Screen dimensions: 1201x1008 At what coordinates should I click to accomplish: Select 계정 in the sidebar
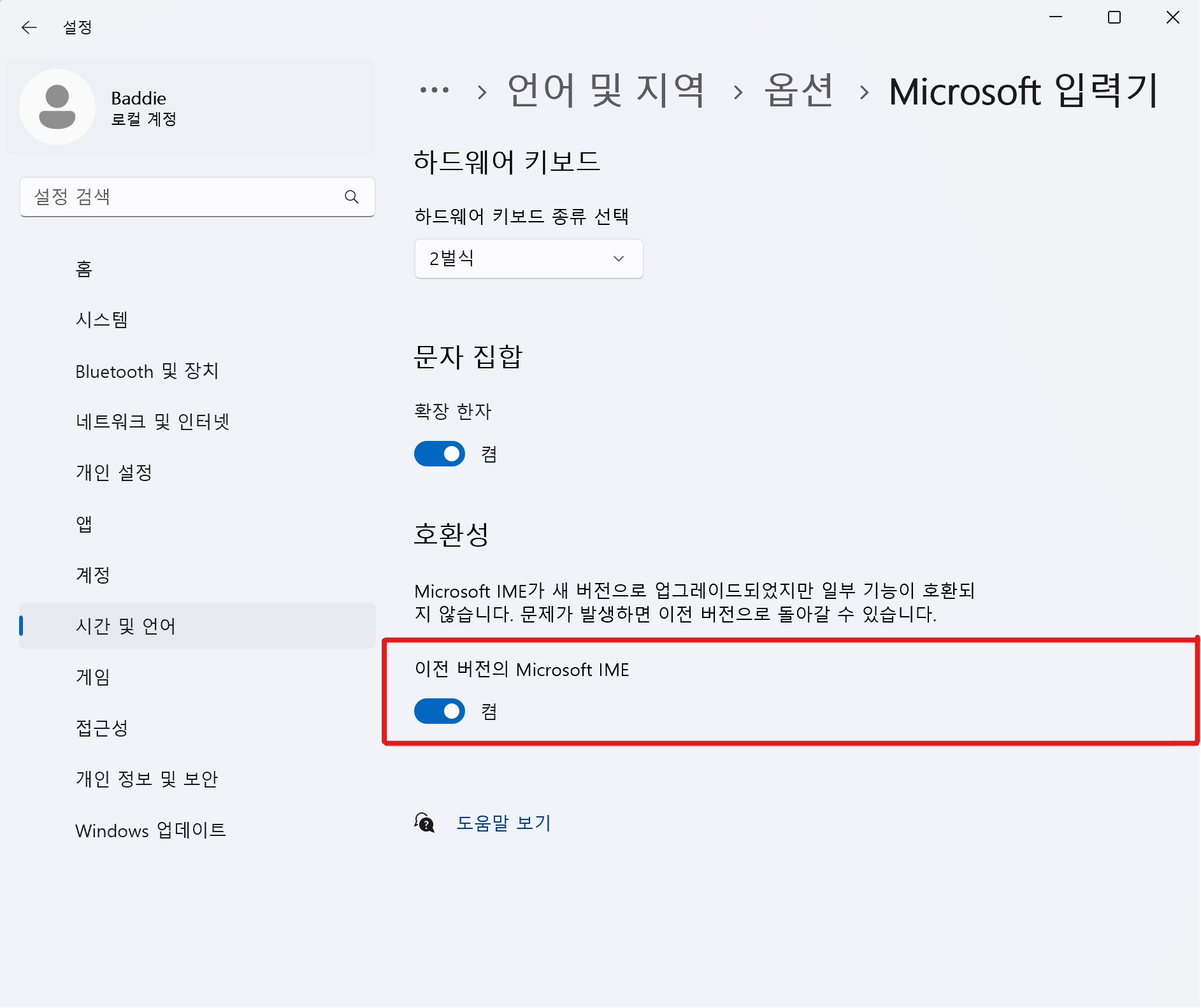(198, 575)
